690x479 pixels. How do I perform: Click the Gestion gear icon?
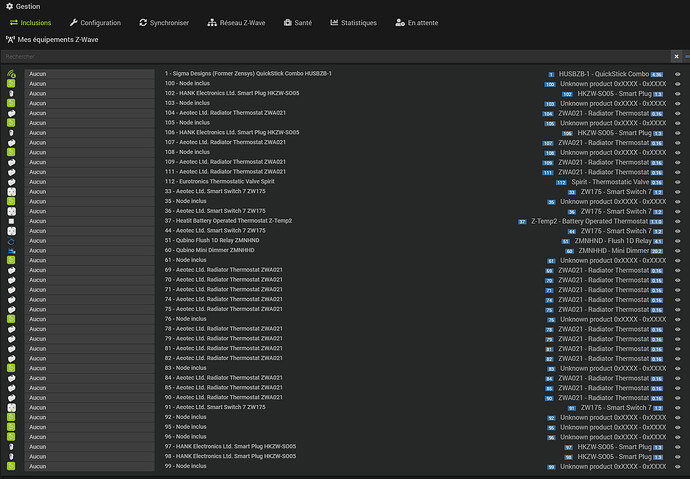[9, 6]
